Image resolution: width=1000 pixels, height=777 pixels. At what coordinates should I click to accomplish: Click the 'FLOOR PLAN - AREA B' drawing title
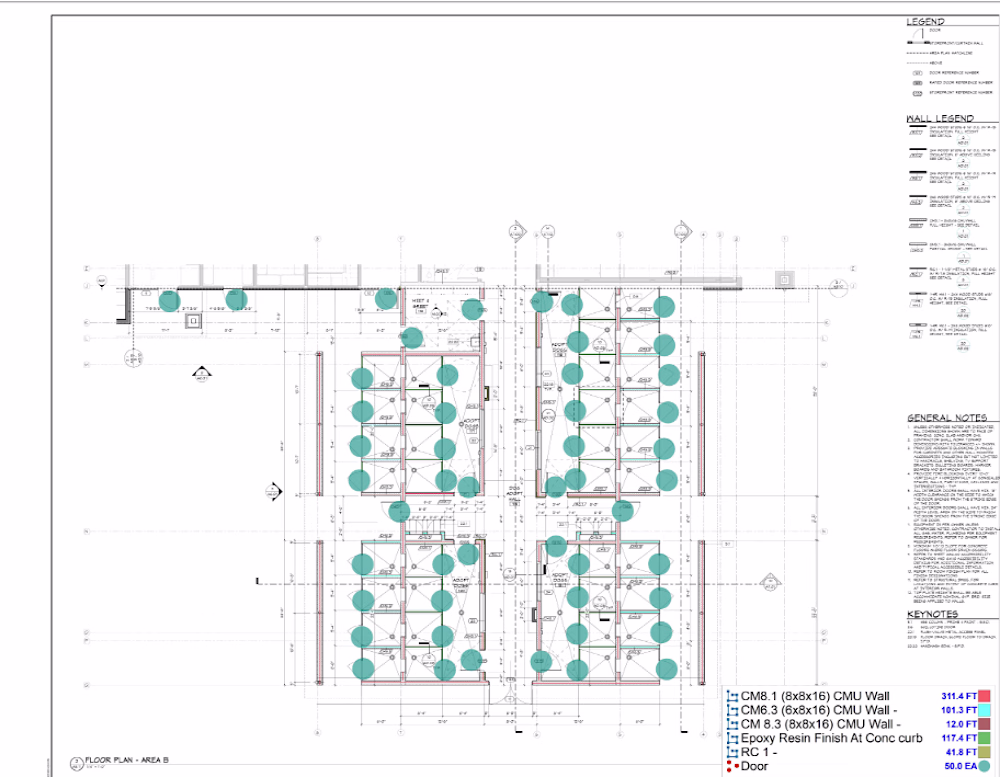(127, 760)
